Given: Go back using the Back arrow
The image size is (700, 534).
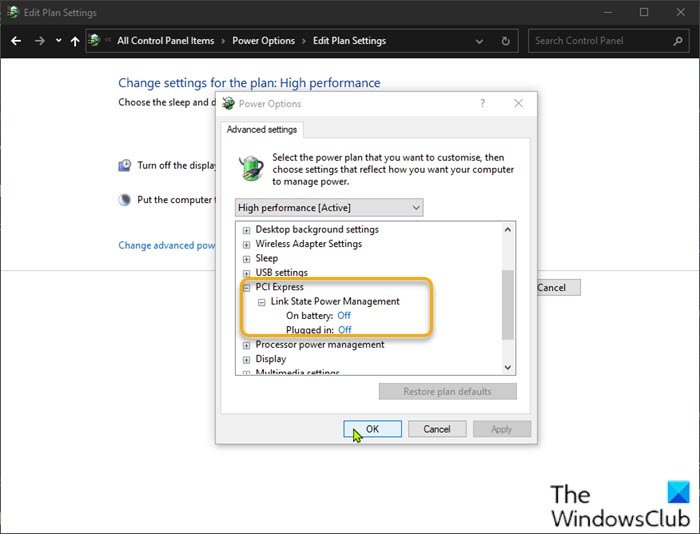Looking at the screenshot, I should click(16, 41).
